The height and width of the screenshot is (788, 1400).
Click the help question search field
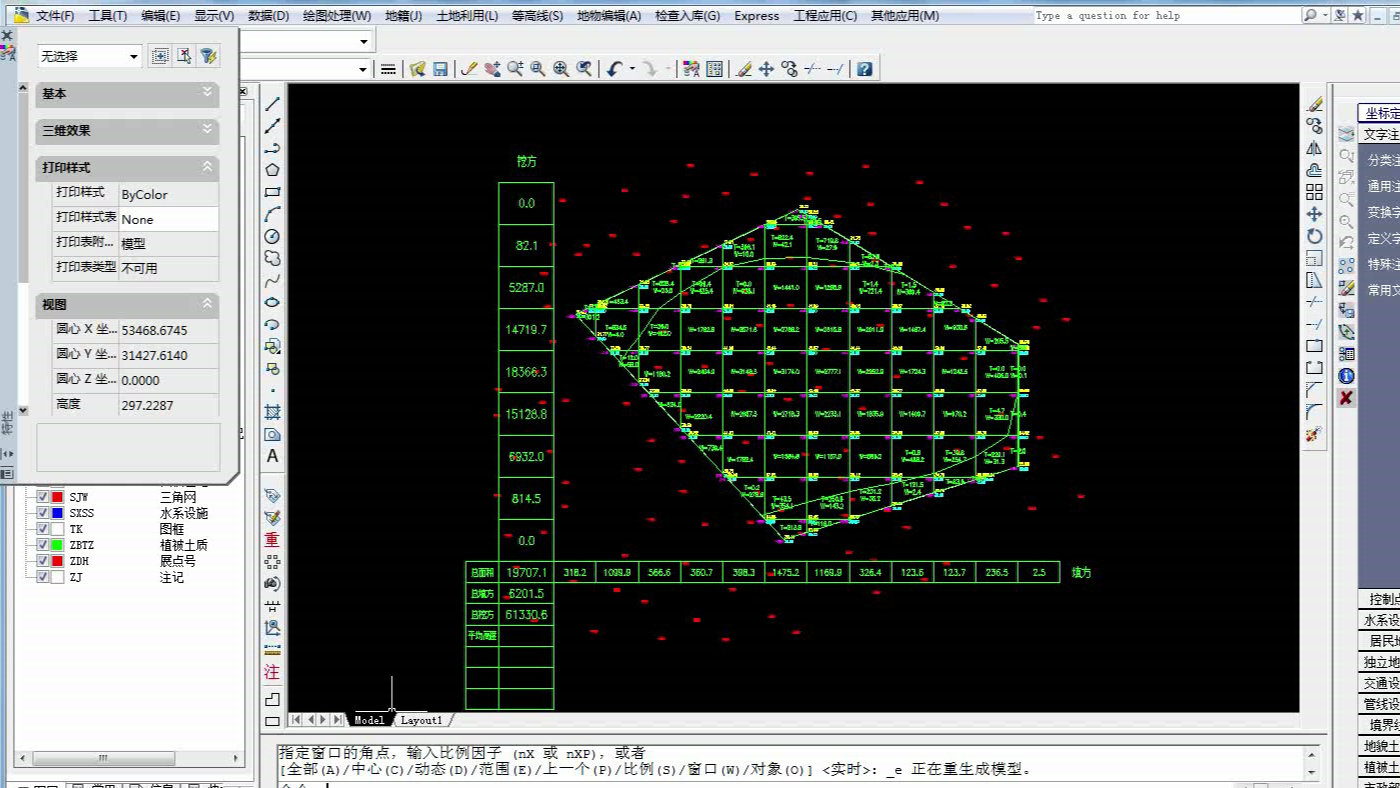coord(1166,16)
